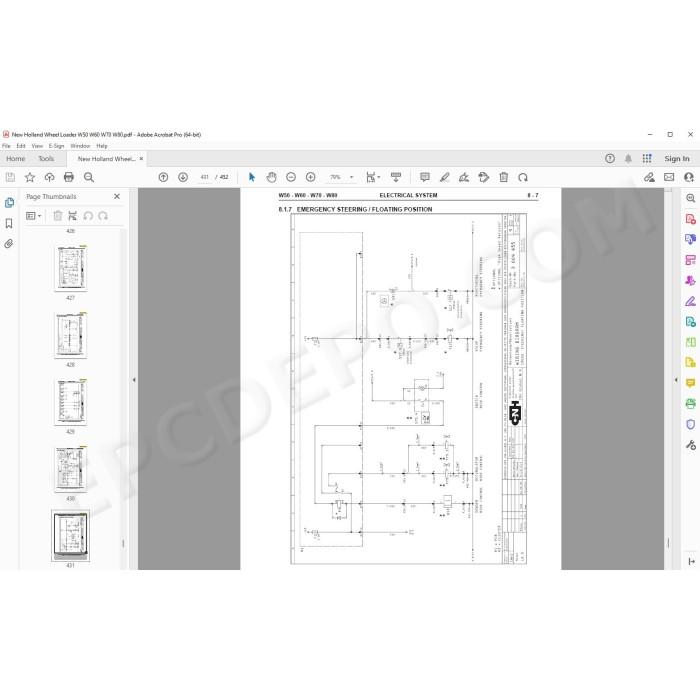Add a sticky note comment

click(x=425, y=177)
